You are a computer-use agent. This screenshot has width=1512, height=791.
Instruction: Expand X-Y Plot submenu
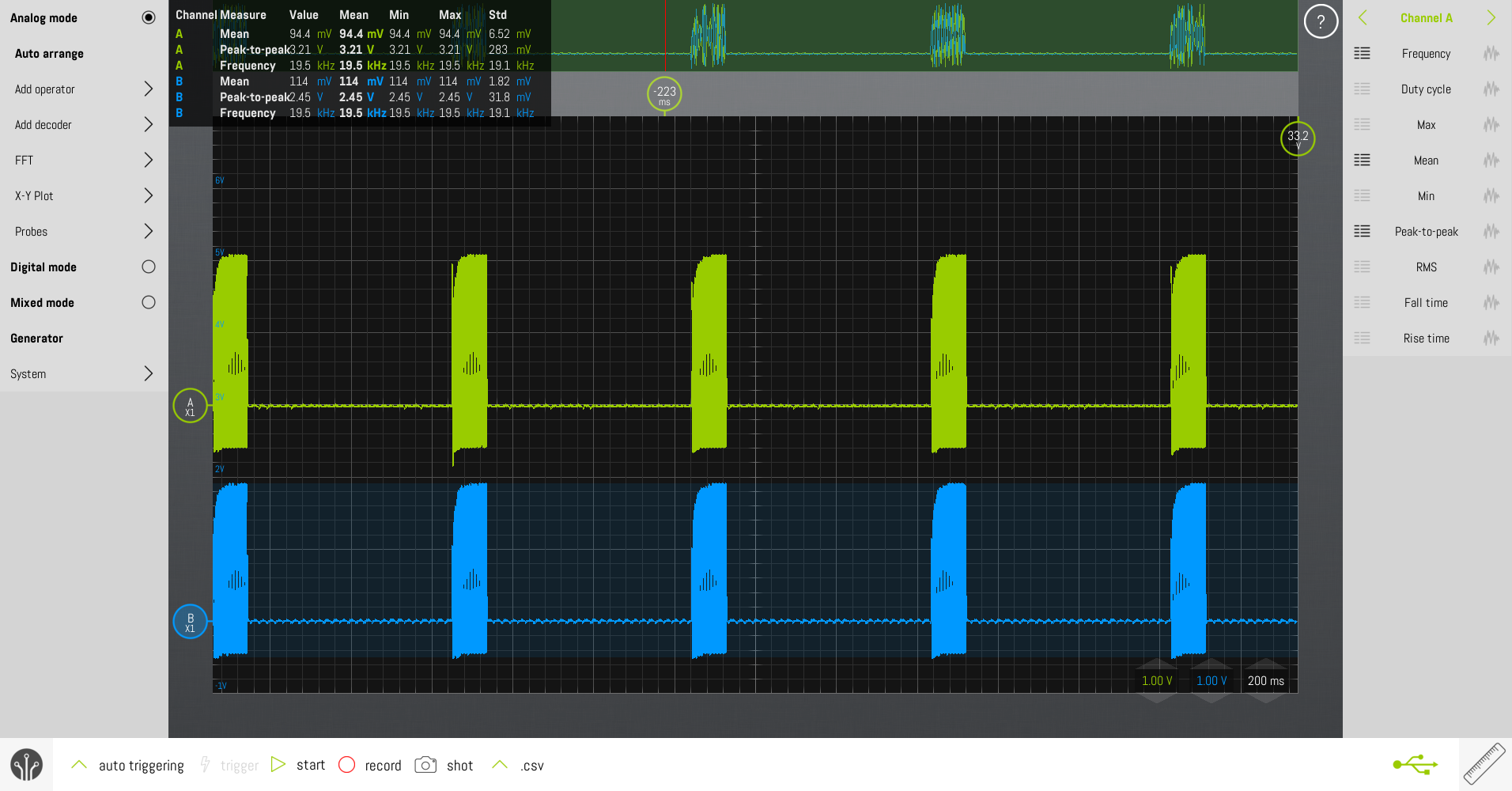(x=148, y=195)
